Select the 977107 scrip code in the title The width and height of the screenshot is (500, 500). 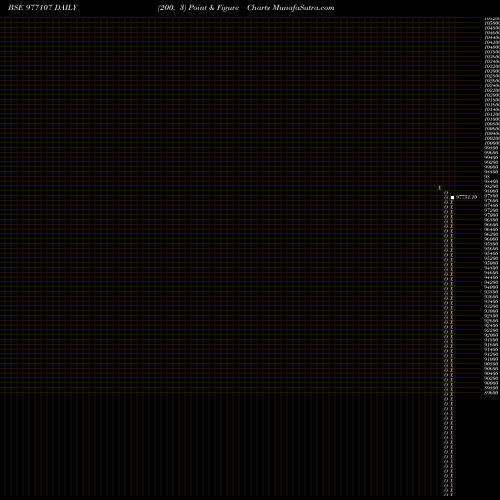coord(39,7)
